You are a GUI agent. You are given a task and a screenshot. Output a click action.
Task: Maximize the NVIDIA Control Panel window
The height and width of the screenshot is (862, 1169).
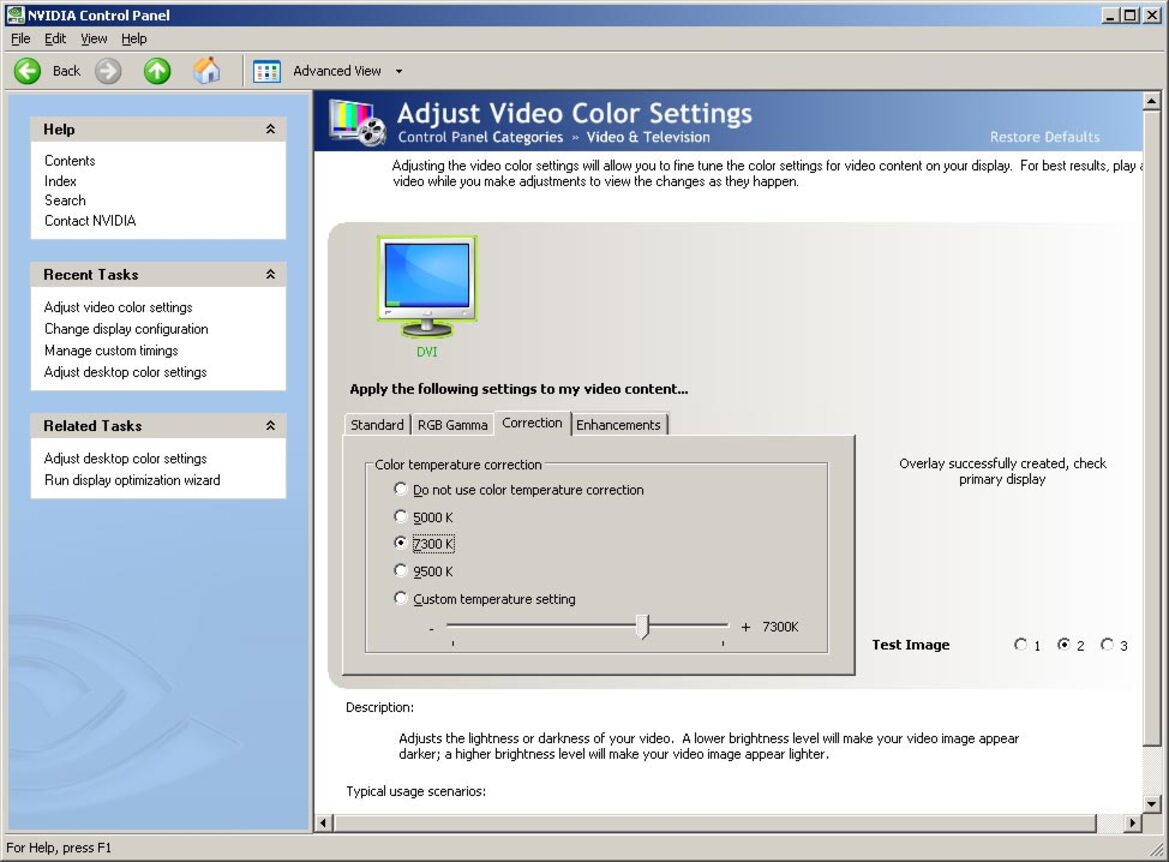[x=1130, y=15]
